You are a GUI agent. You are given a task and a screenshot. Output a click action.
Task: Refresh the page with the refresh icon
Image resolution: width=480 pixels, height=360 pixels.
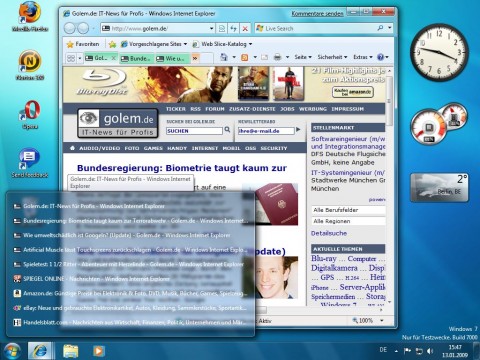(x=233, y=29)
